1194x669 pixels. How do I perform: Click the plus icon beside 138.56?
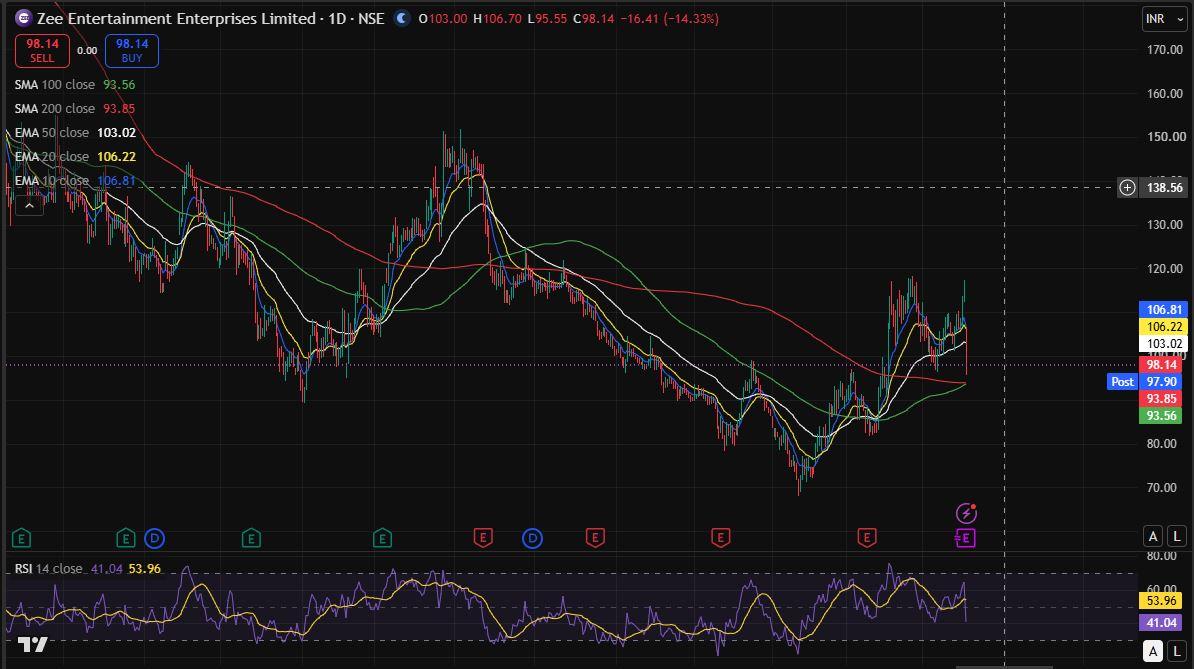click(x=1127, y=187)
